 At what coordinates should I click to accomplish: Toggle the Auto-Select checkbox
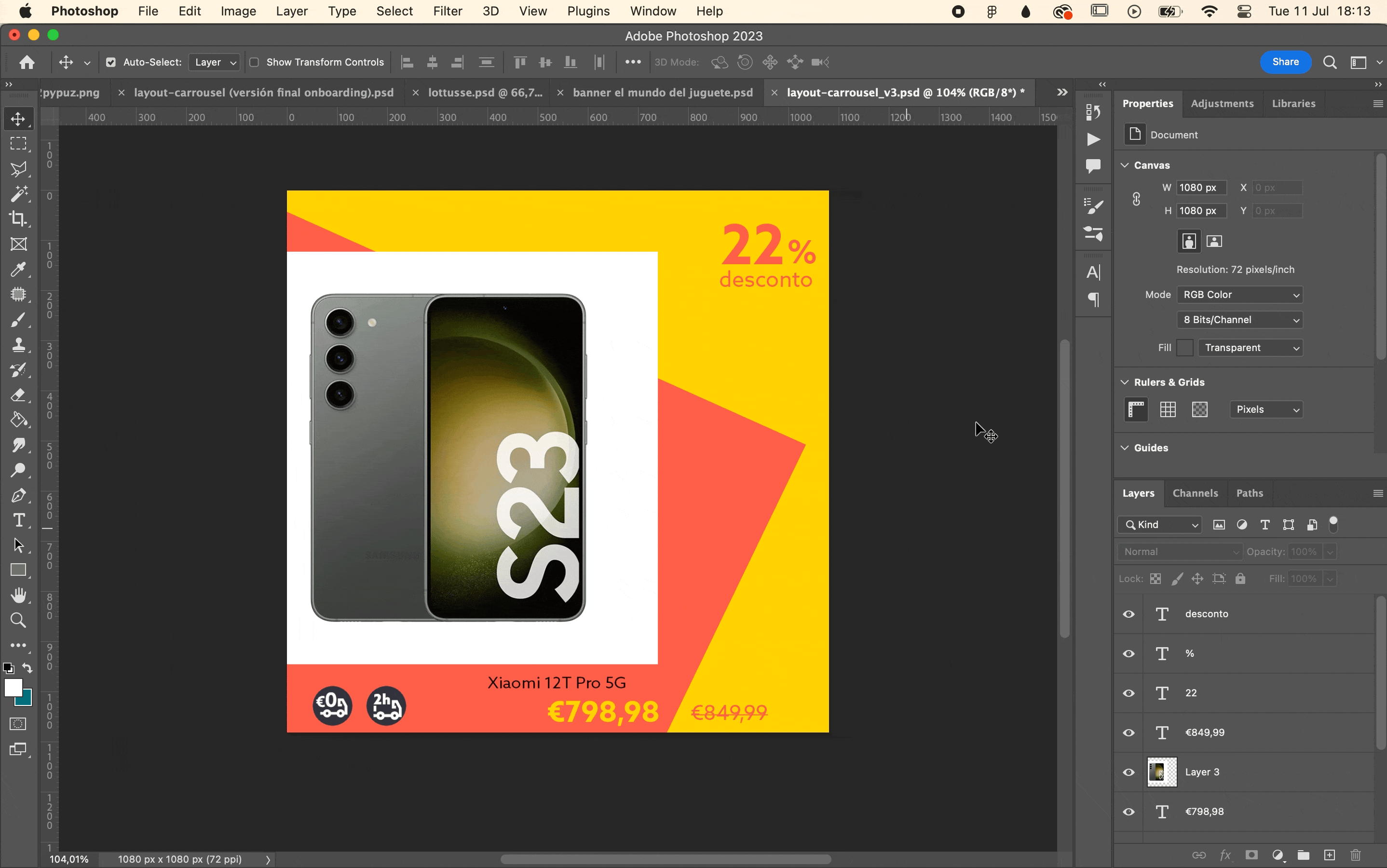pos(111,62)
